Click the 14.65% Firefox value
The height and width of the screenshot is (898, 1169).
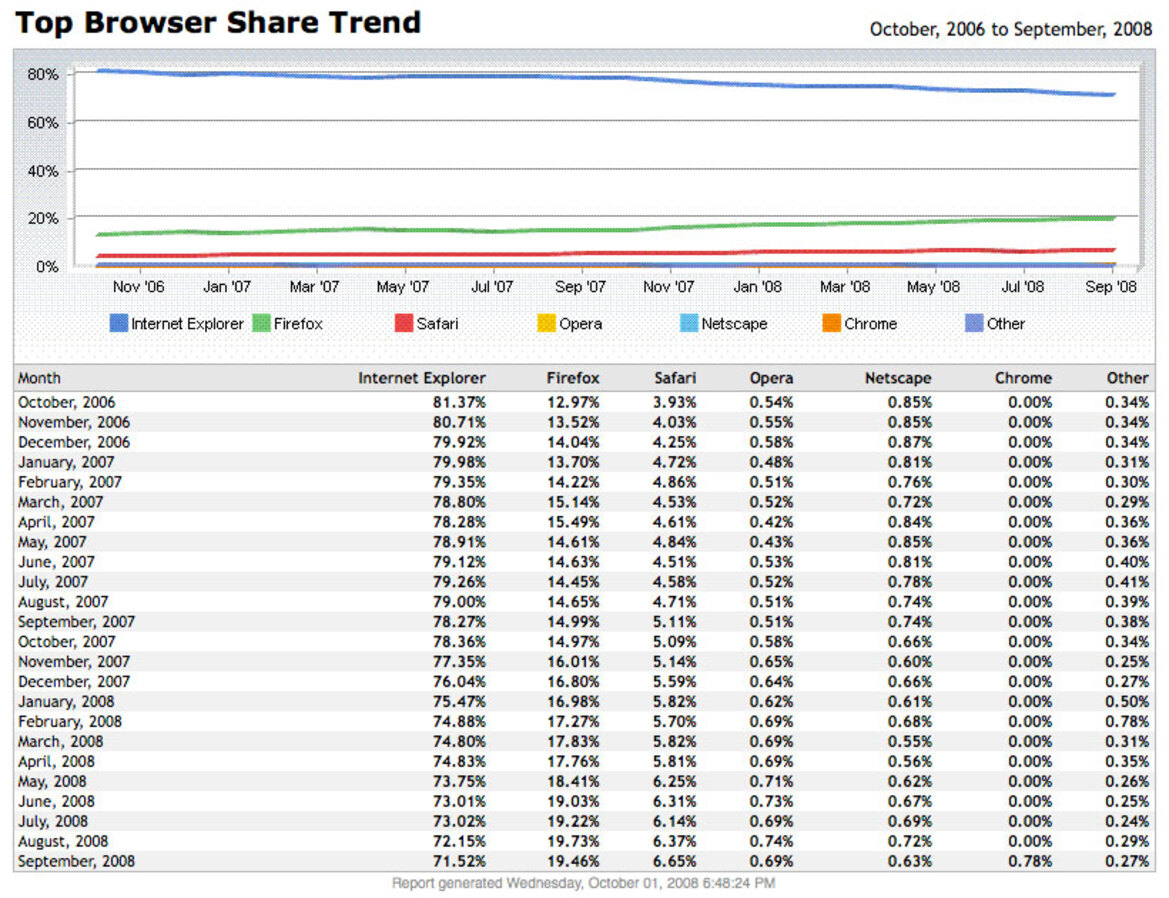pos(573,602)
